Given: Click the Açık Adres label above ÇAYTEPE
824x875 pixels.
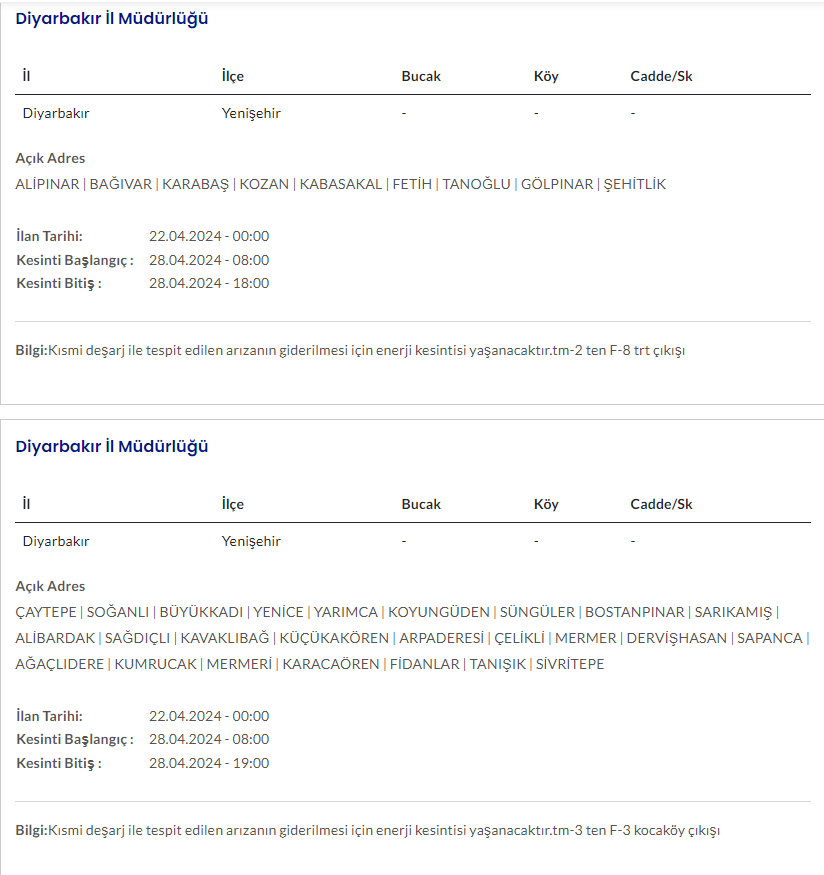Looking at the screenshot, I should [x=51, y=586].
